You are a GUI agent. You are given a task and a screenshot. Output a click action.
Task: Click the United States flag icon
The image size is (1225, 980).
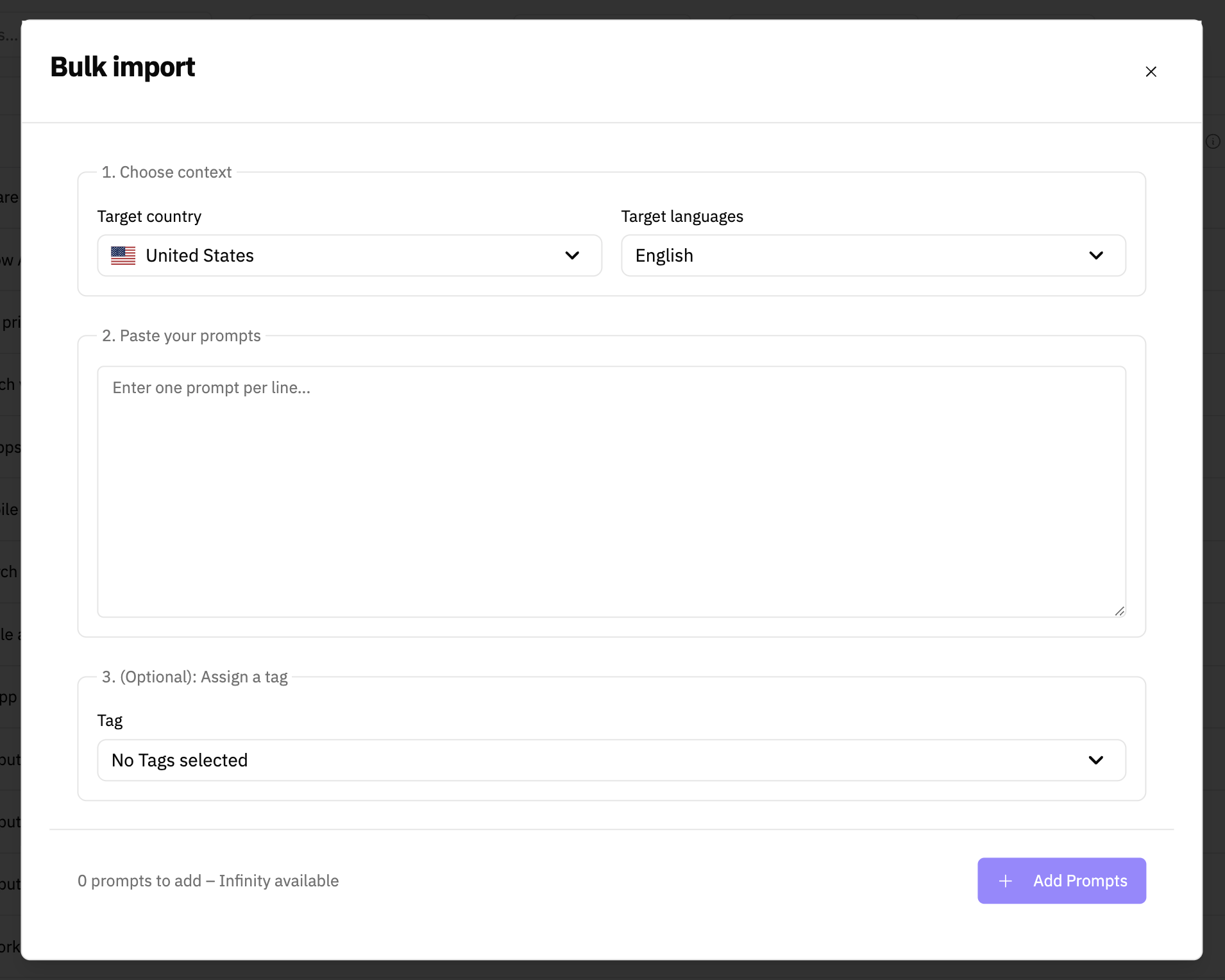tap(123, 256)
